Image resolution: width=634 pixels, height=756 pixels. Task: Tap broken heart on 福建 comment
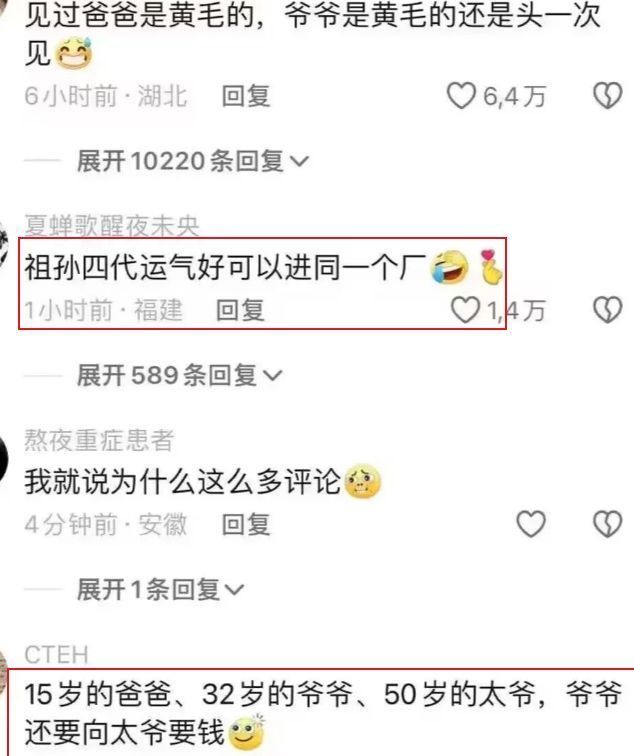607,310
